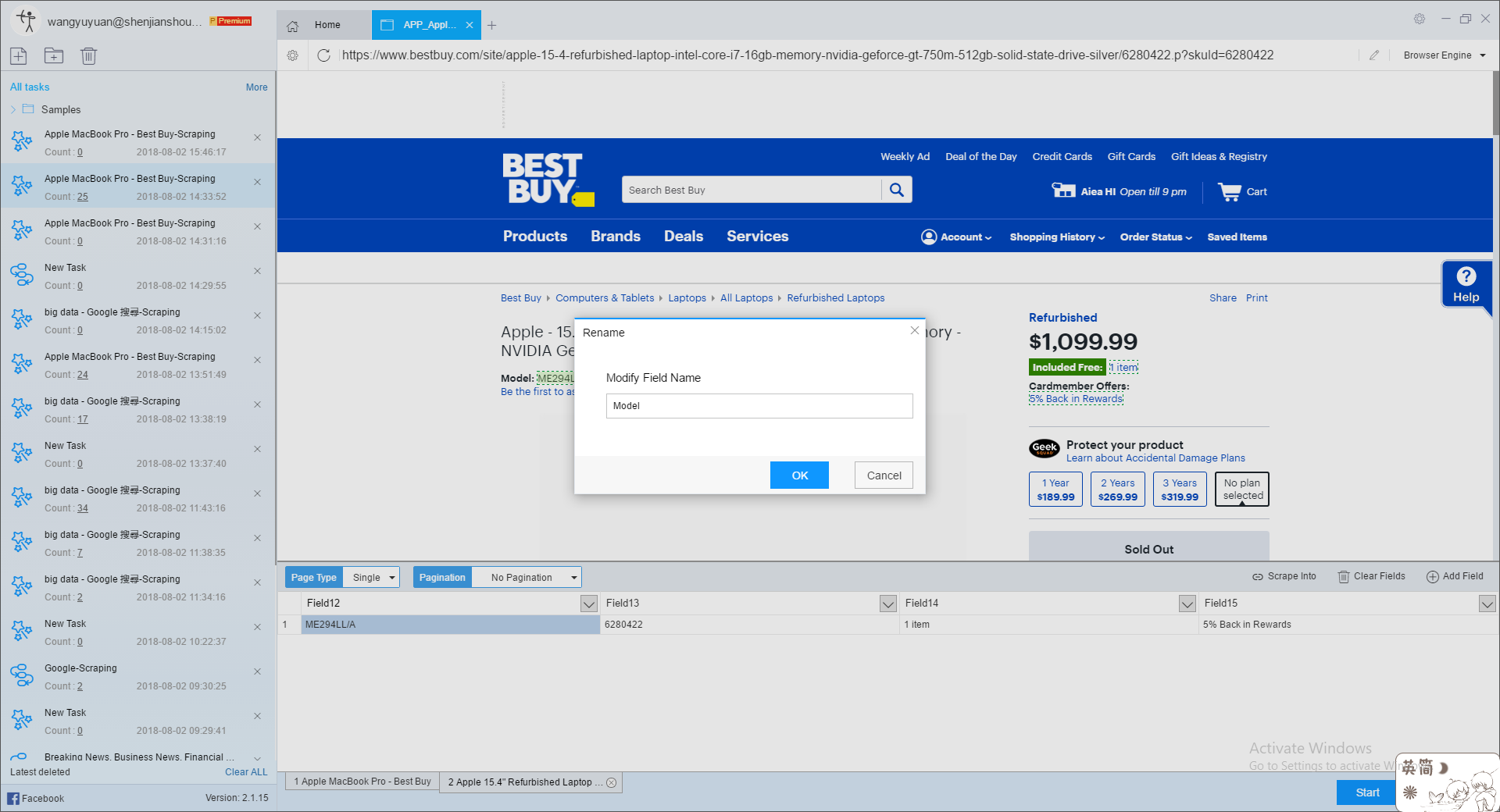
Task: Open Field12 column dropdown
Action: pos(589,604)
